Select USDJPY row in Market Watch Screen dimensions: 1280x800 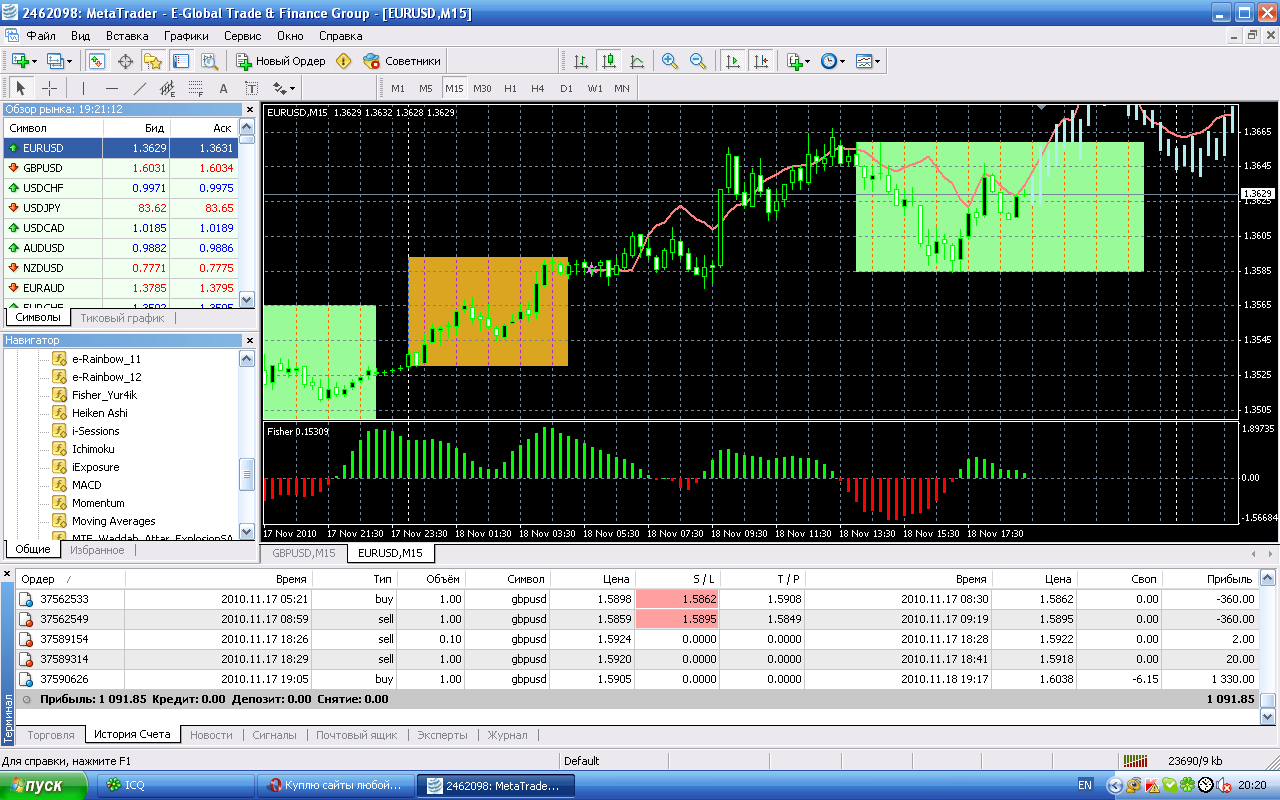pyautogui.click(x=121, y=208)
